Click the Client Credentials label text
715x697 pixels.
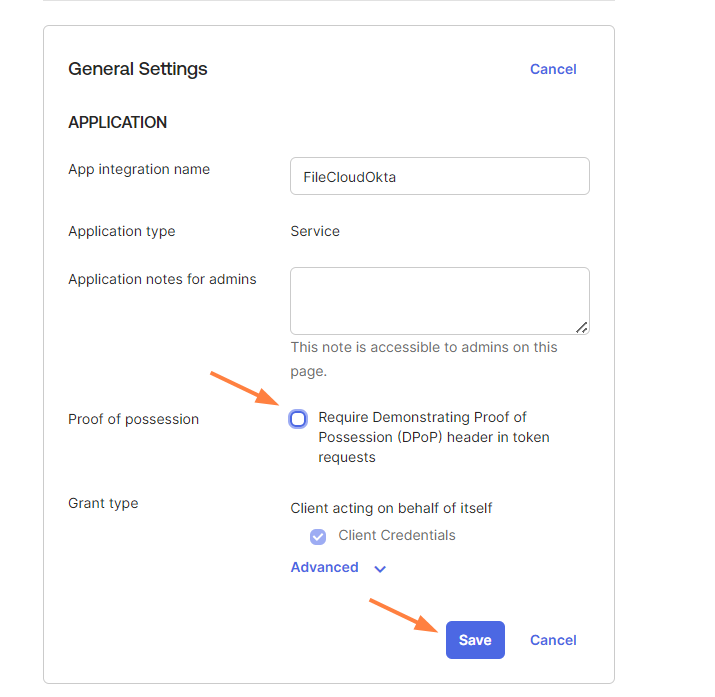[x=396, y=536]
